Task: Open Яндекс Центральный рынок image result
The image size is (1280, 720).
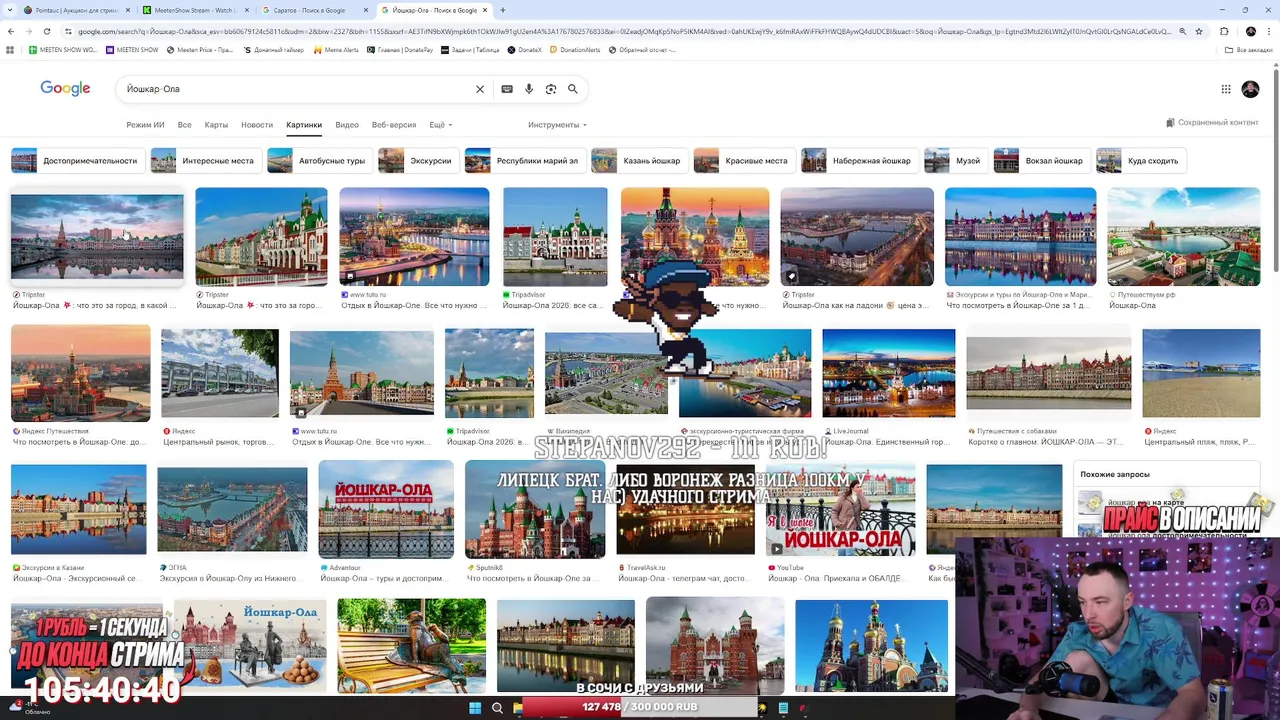Action: [220, 373]
